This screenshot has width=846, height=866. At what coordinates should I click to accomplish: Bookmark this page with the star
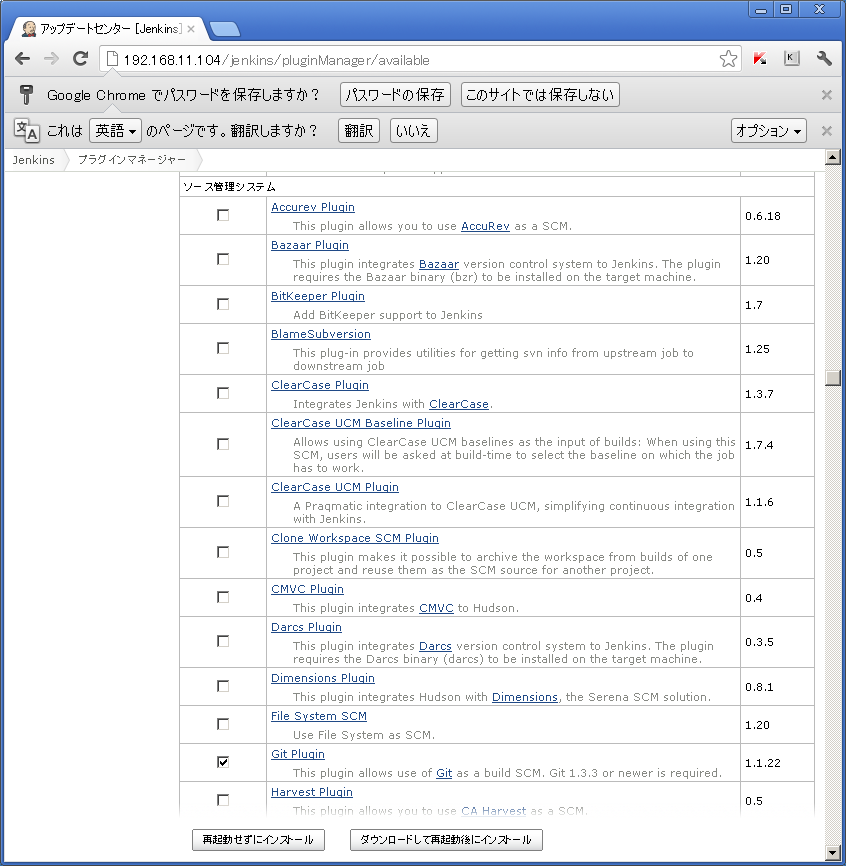[x=728, y=59]
